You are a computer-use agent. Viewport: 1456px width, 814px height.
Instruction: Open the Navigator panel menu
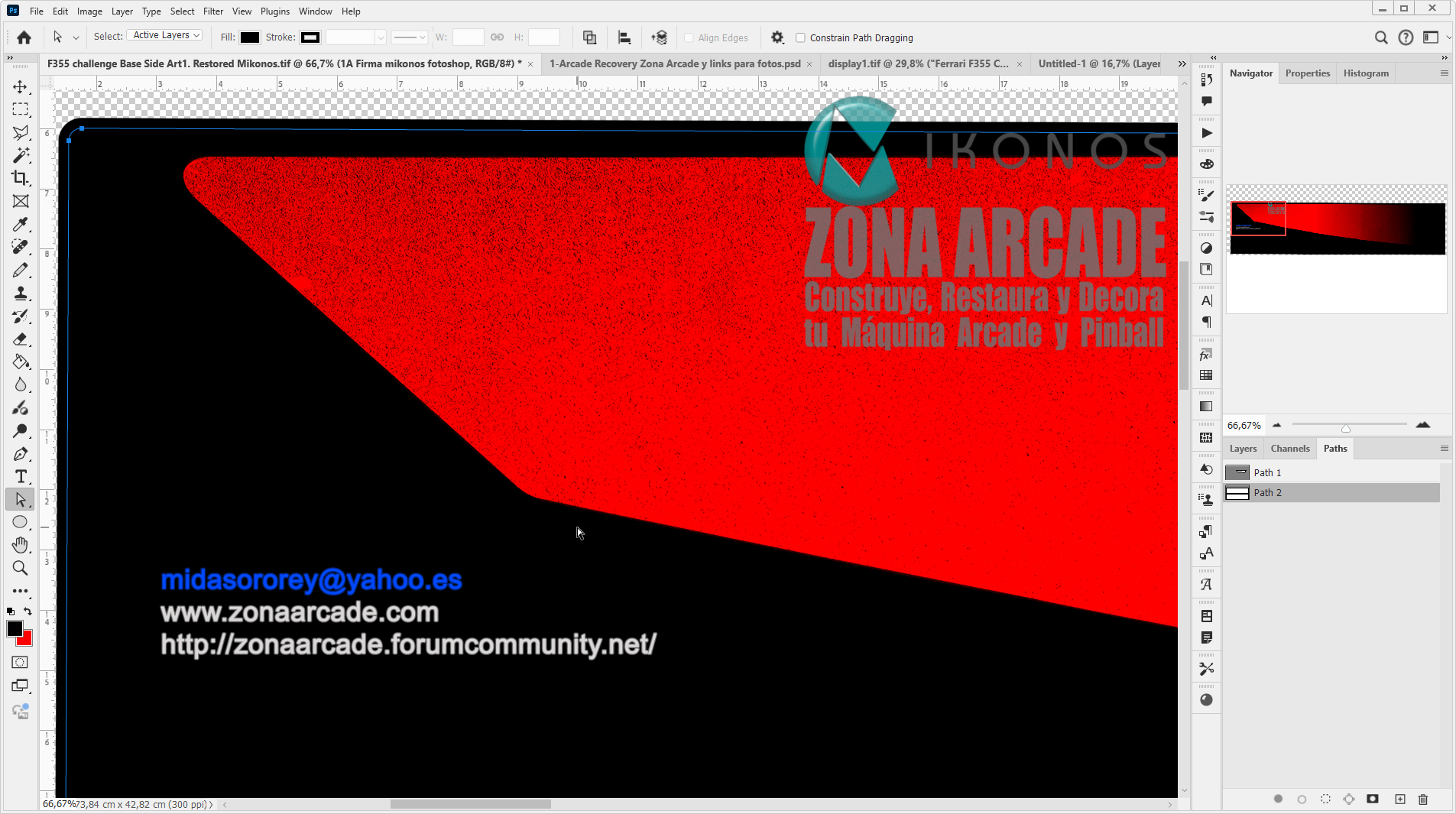[1444, 73]
